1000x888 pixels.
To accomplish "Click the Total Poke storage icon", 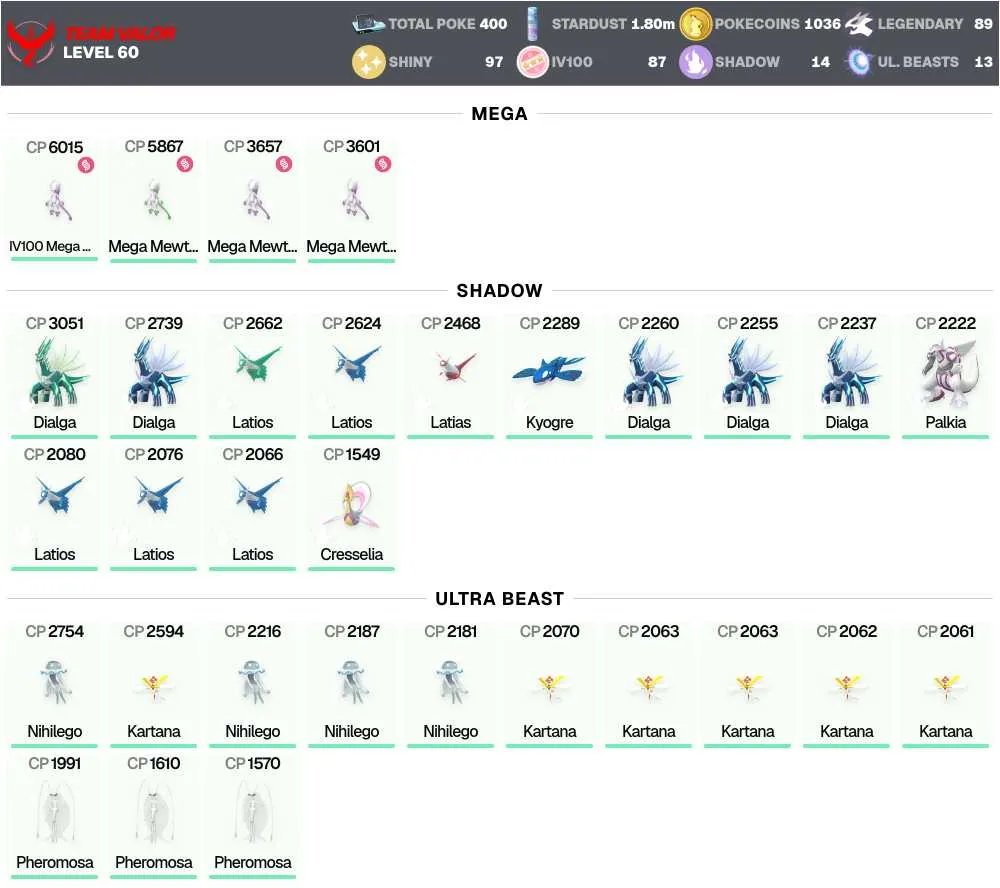I will (x=368, y=24).
